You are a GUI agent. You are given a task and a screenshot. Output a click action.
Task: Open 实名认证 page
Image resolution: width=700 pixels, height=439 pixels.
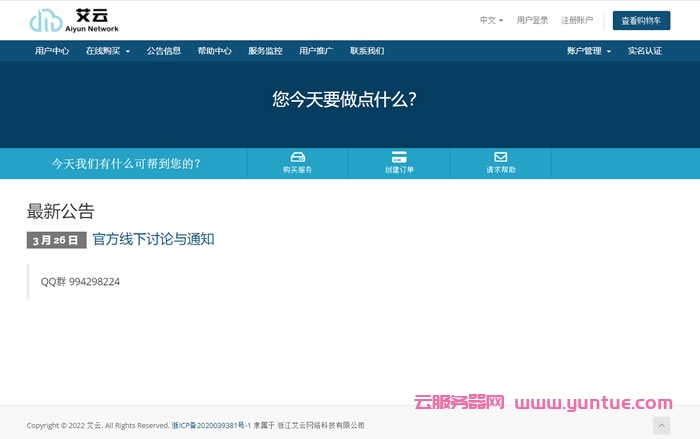click(x=645, y=51)
